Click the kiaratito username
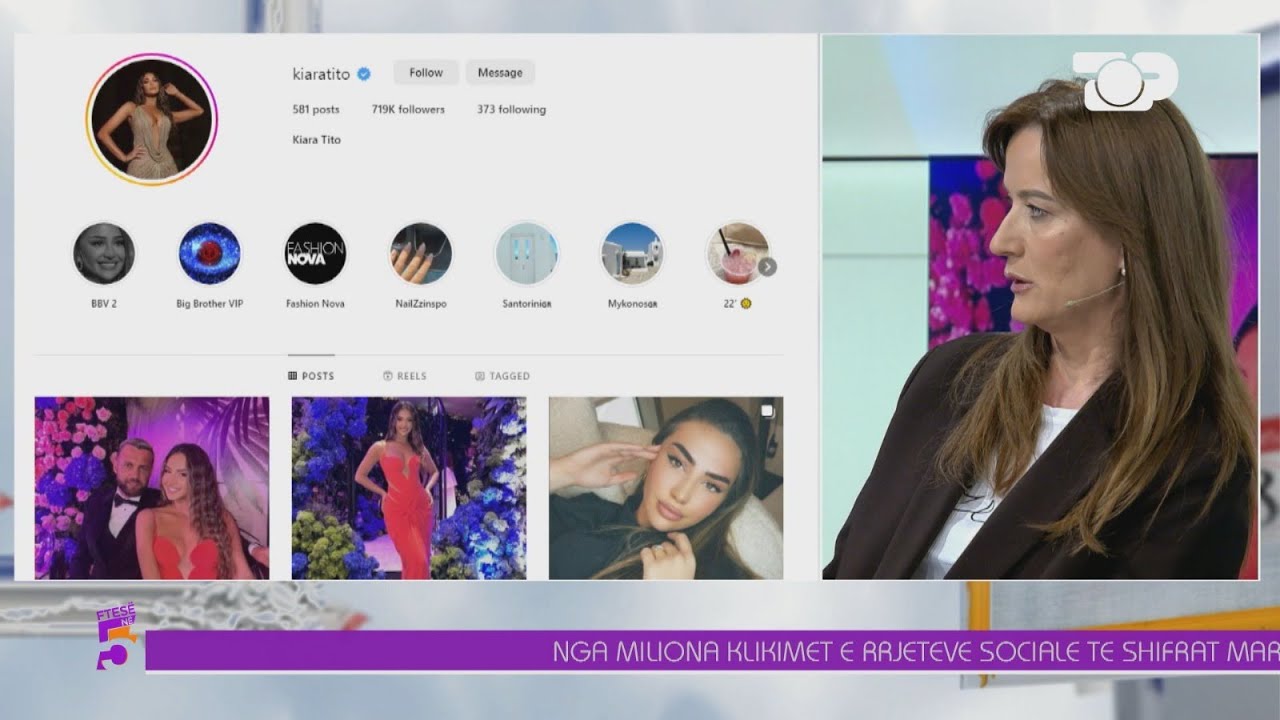The width and height of the screenshot is (1280, 720). pyautogui.click(x=321, y=73)
